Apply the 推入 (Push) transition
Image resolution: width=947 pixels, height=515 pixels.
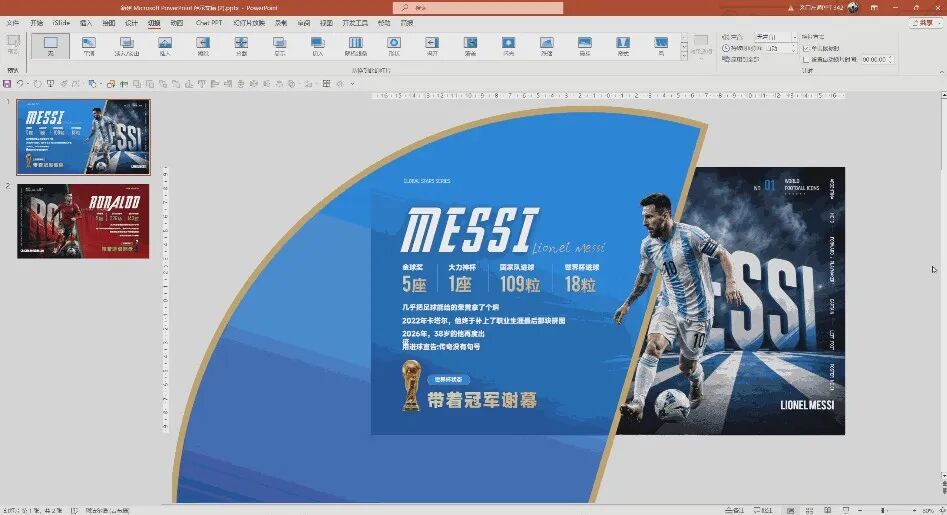pyautogui.click(x=165, y=46)
